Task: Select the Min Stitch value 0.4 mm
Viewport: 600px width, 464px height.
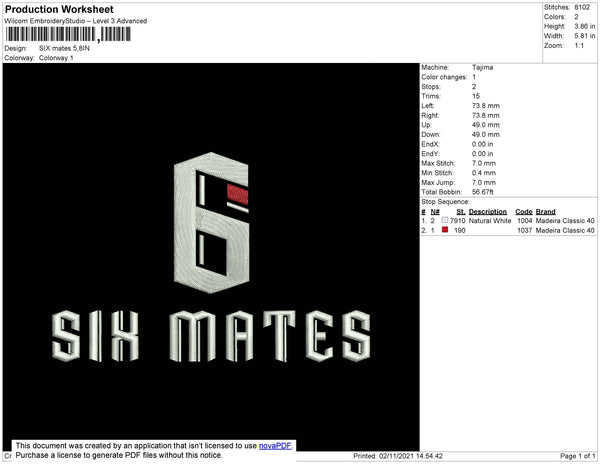Action: [484, 173]
